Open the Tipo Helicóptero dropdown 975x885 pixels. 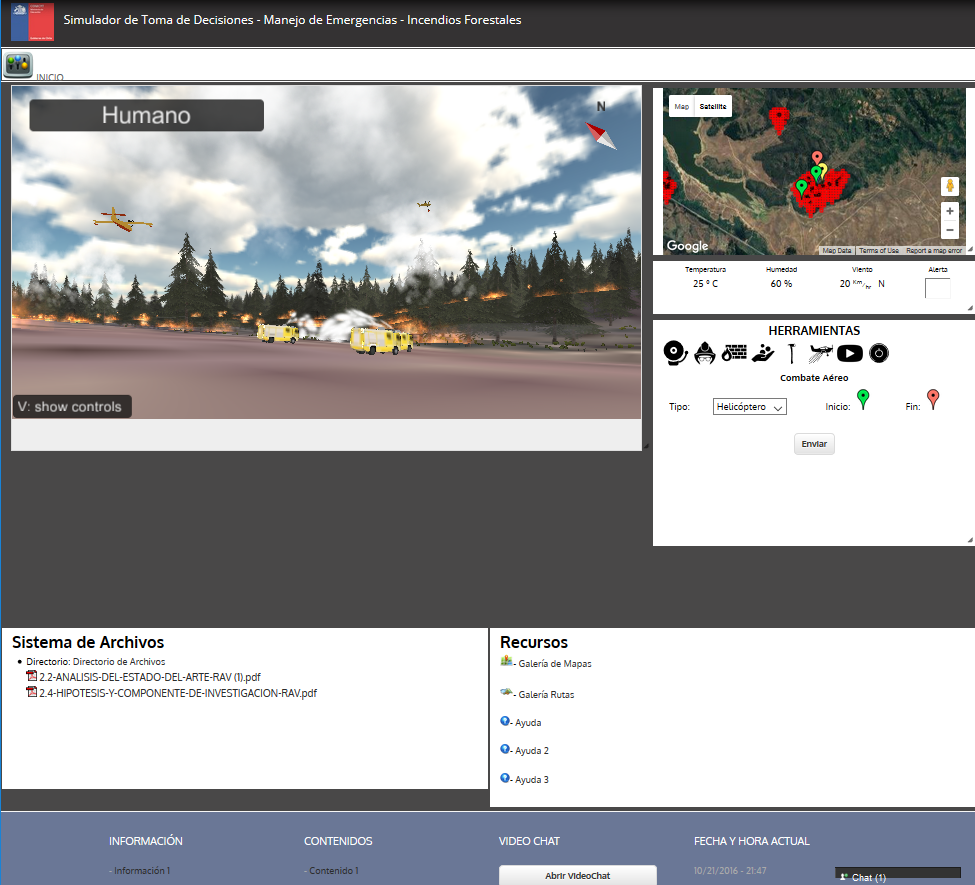tap(750, 407)
